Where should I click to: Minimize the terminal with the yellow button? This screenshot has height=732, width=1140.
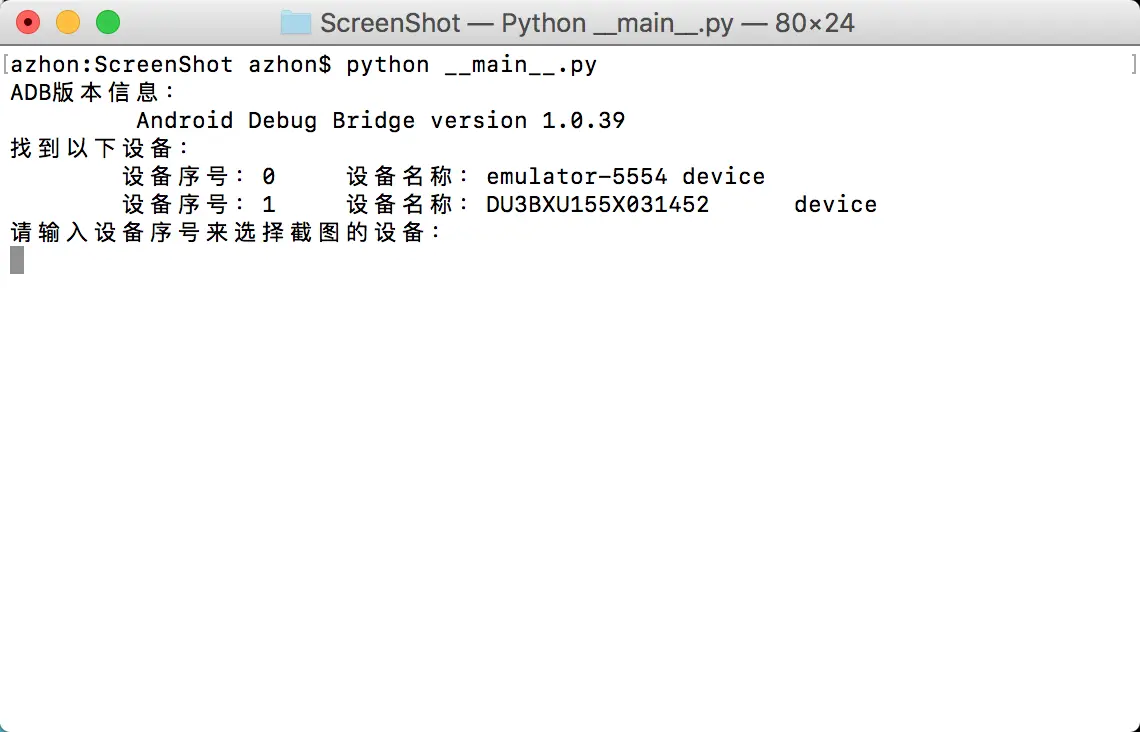(68, 22)
